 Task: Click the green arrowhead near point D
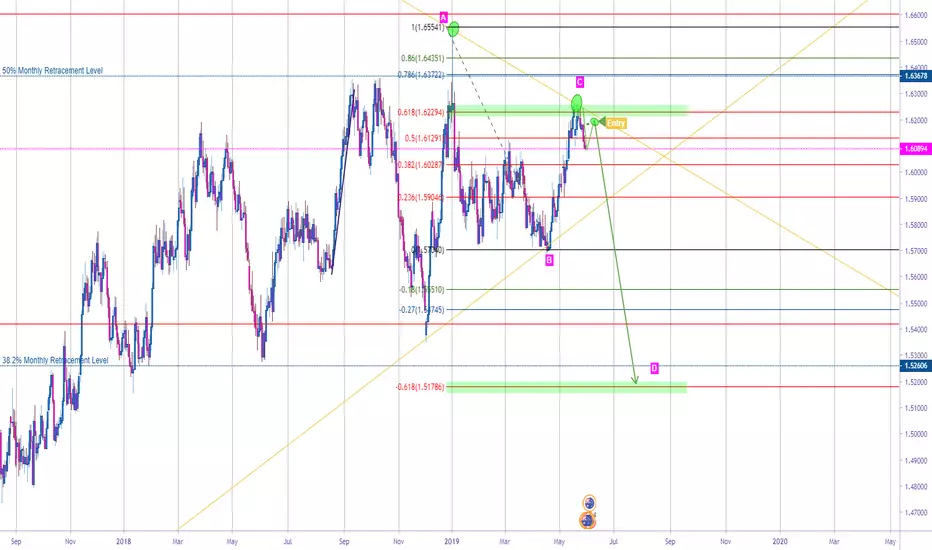(x=635, y=380)
